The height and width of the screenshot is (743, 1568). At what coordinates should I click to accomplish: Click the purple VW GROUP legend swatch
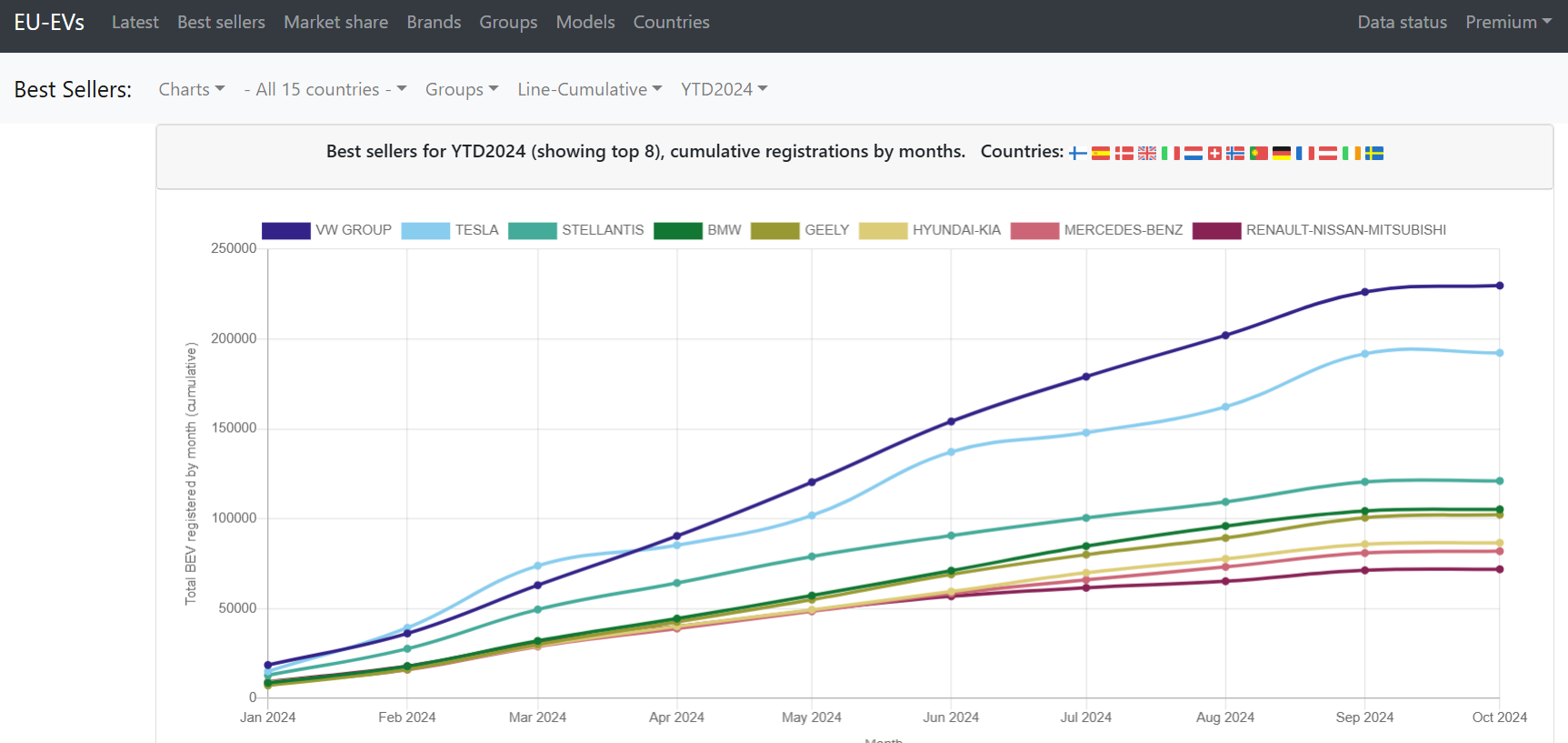point(286,230)
